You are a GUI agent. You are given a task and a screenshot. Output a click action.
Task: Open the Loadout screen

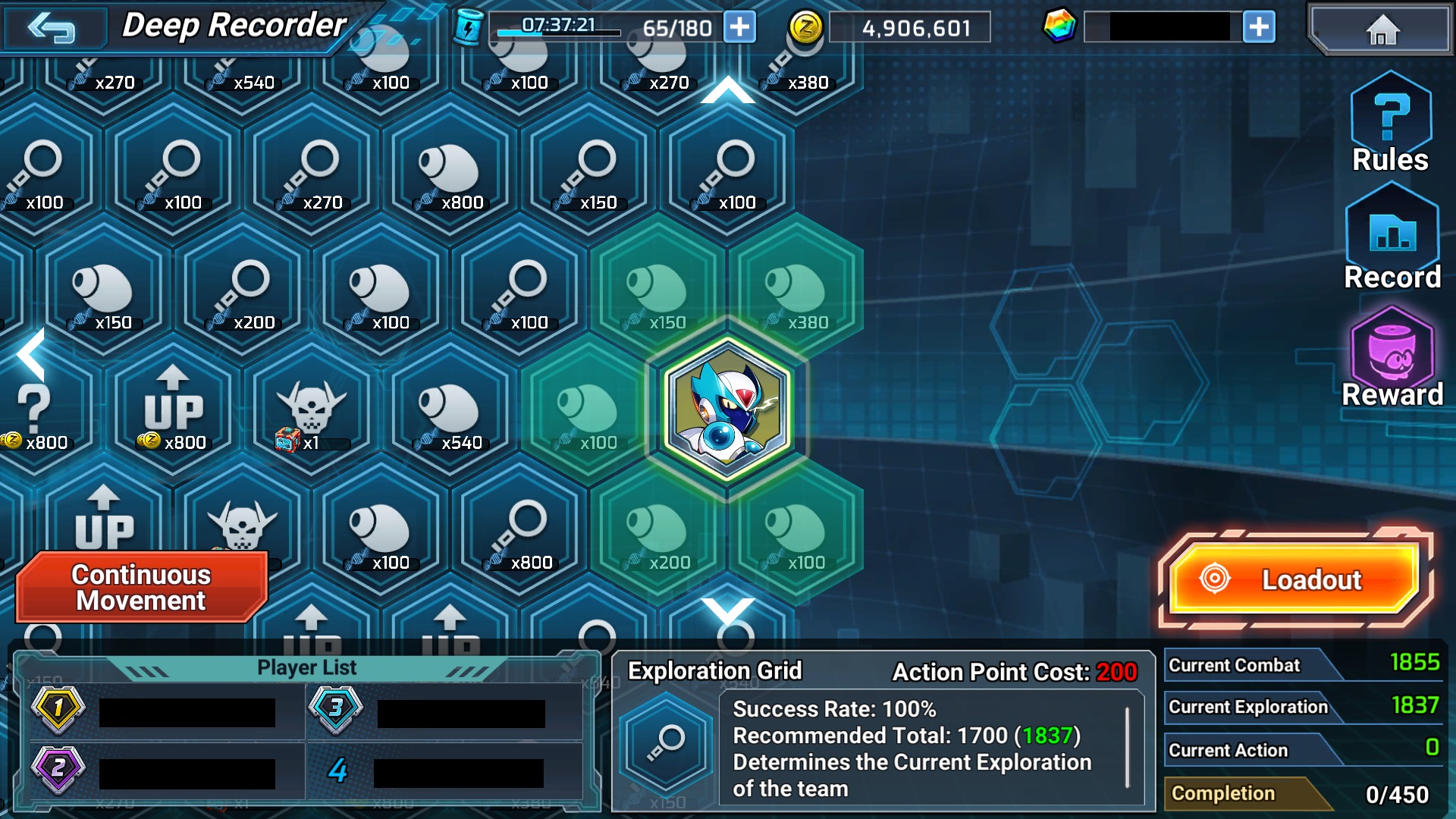1295,579
